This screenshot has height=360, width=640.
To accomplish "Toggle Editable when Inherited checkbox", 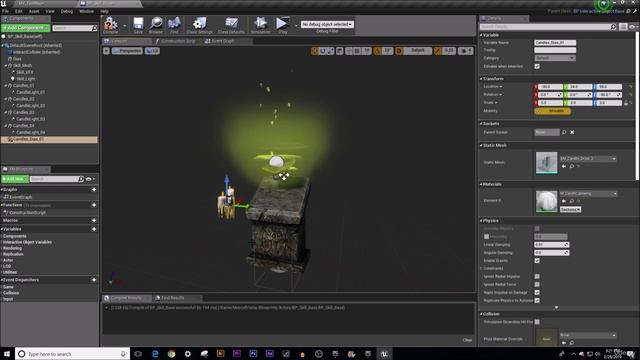I will click(x=537, y=67).
